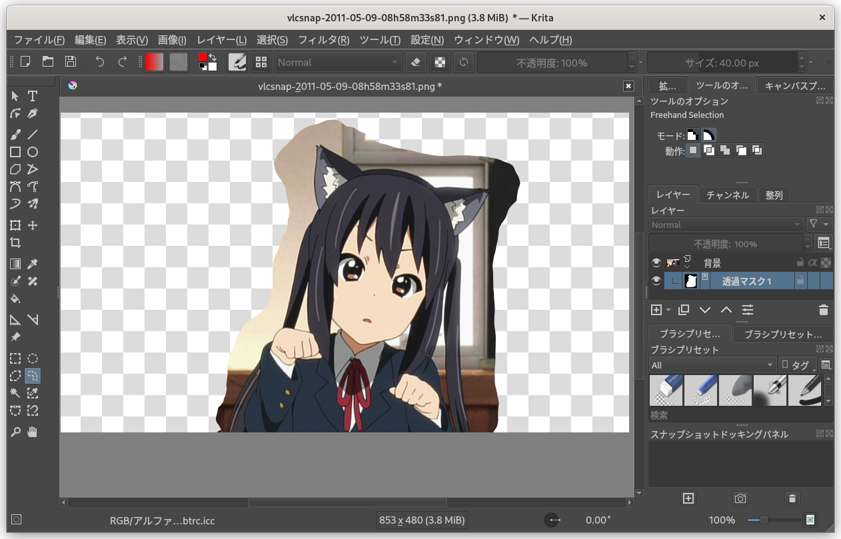Open the layer Normal blend mode combo box
The image size is (841, 539).
point(726,225)
